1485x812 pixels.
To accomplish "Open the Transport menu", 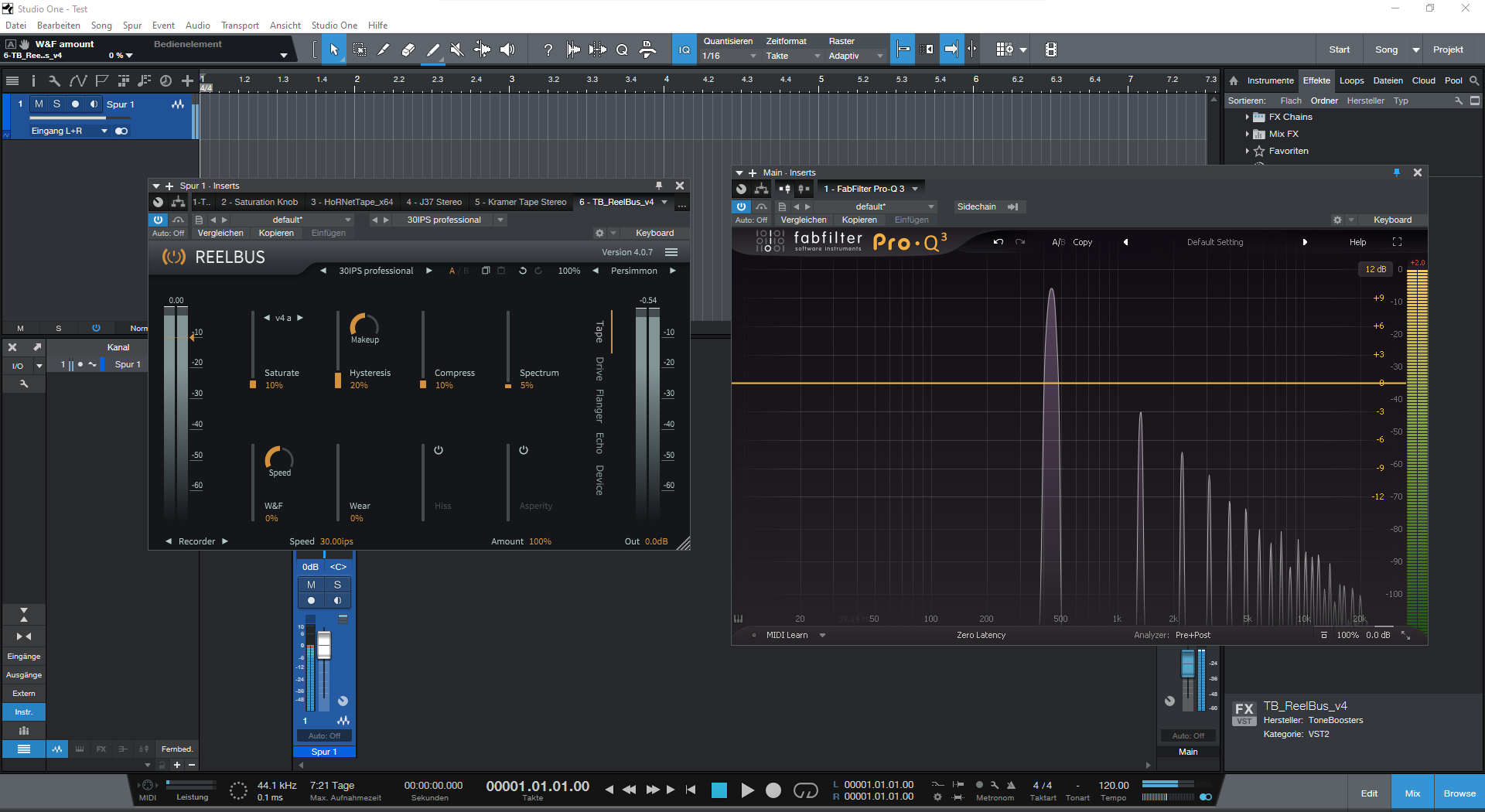I will click(240, 26).
